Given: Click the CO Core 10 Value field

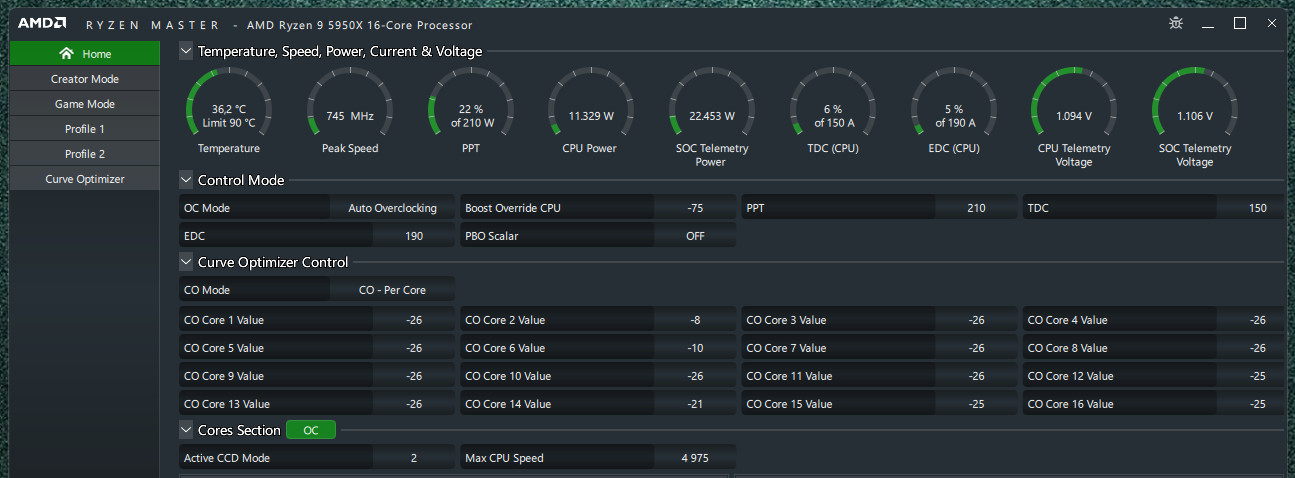Looking at the screenshot, I should click(x=598, y=376).
